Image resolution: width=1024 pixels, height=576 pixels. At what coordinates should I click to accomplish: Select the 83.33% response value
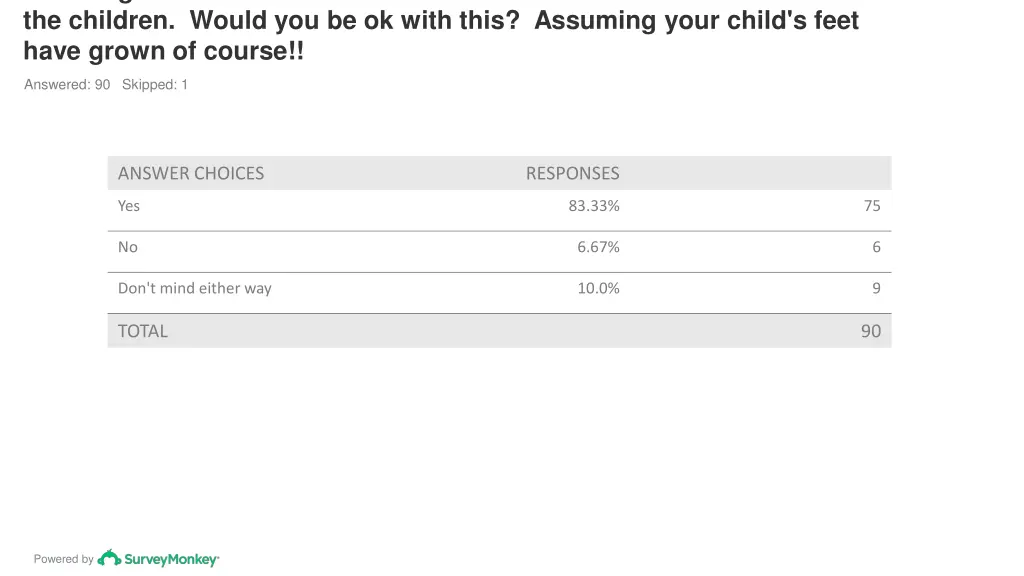594,206
